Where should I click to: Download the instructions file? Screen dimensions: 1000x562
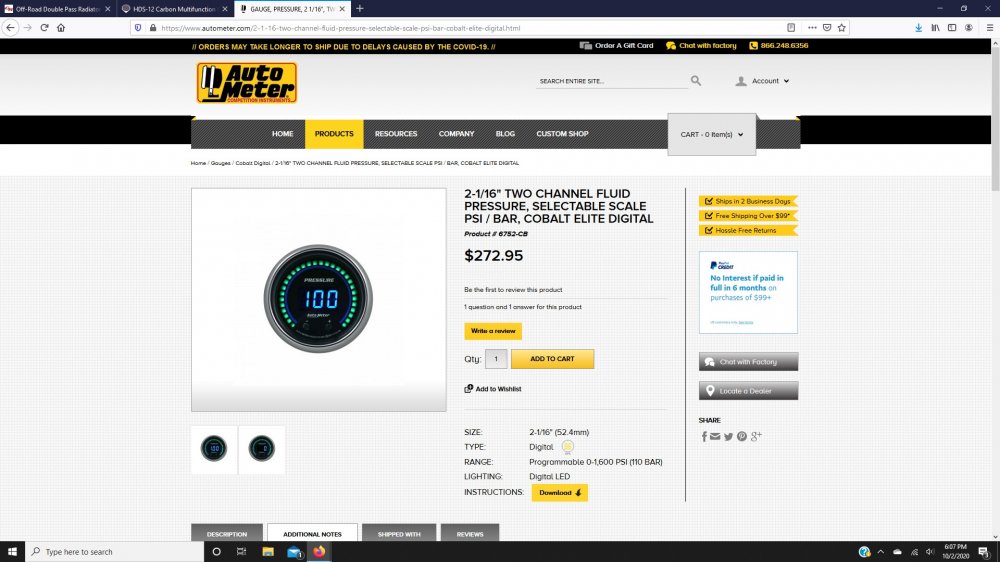(x=559, y=493)
